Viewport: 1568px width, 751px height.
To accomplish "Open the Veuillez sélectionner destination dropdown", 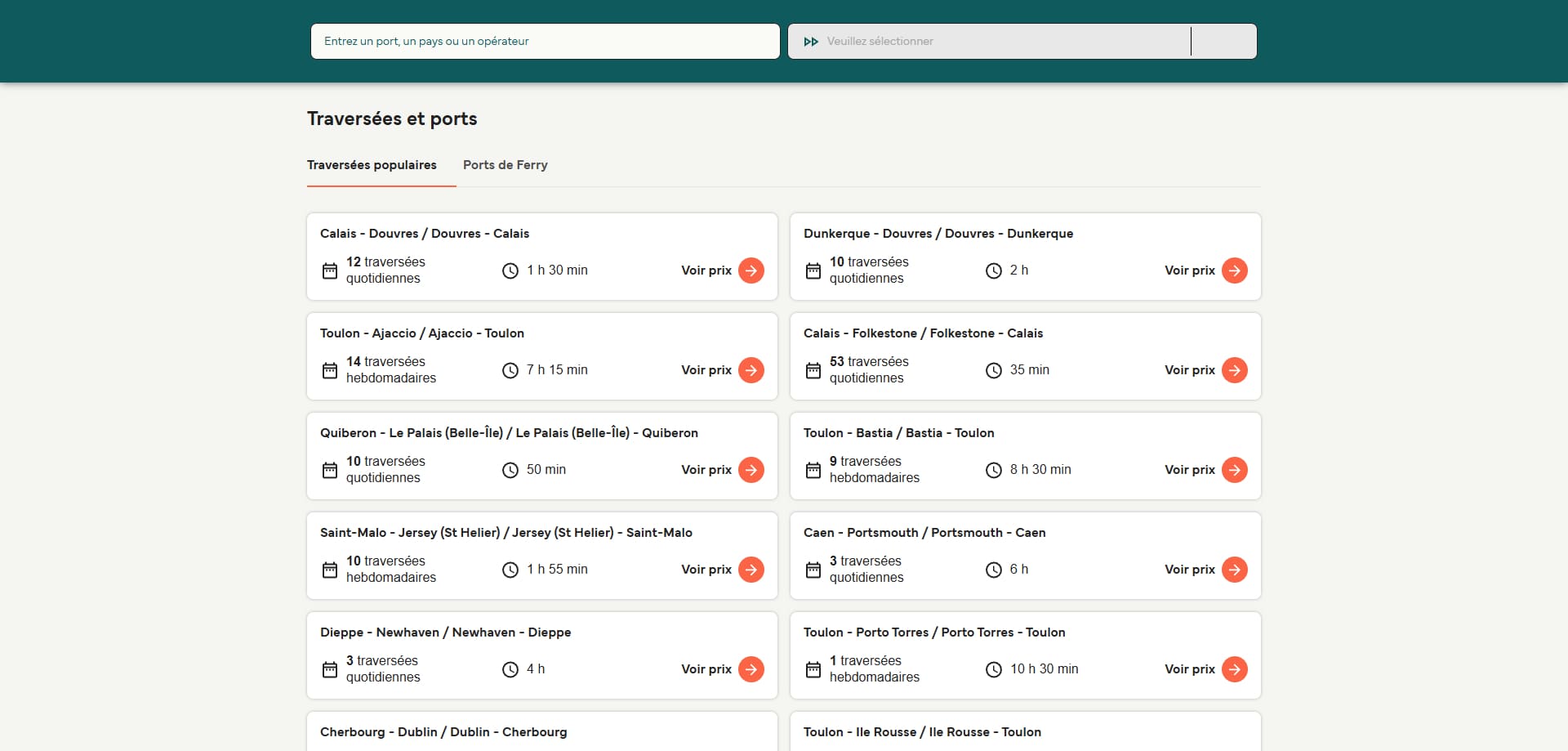I will tap(1022, 41).
